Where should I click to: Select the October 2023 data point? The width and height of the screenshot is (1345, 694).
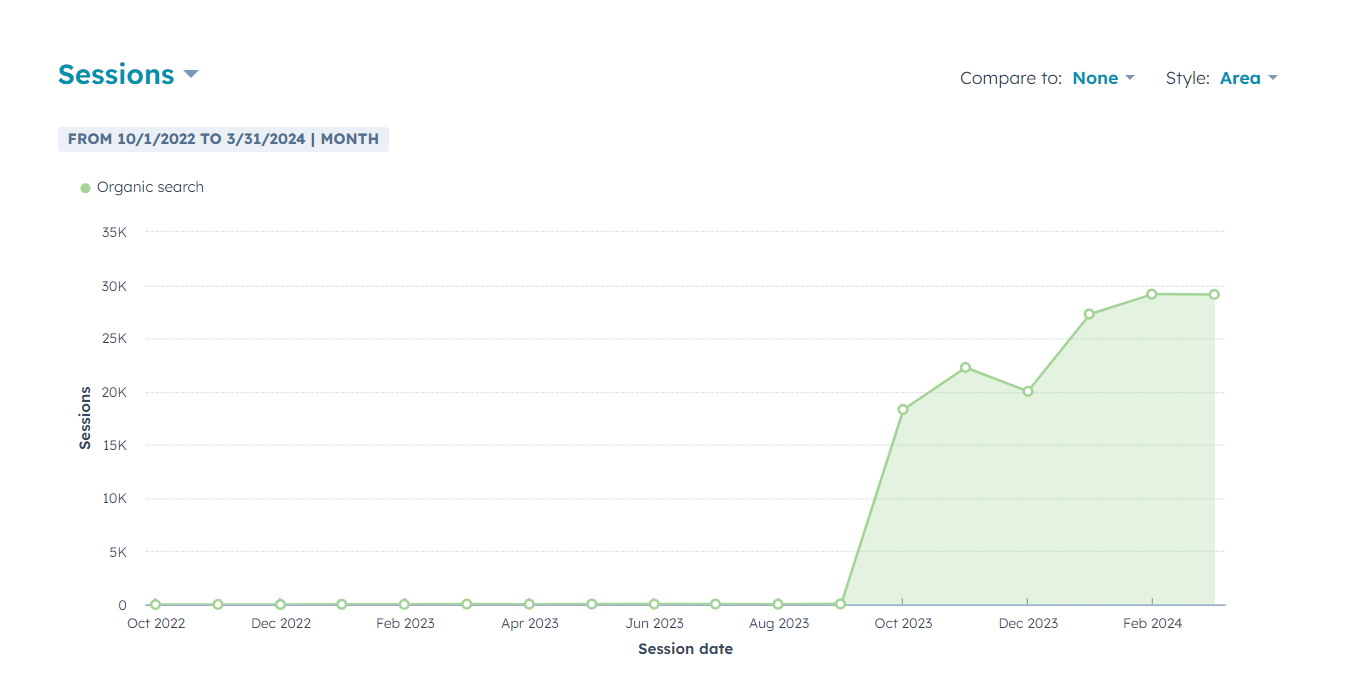point(903,409)
